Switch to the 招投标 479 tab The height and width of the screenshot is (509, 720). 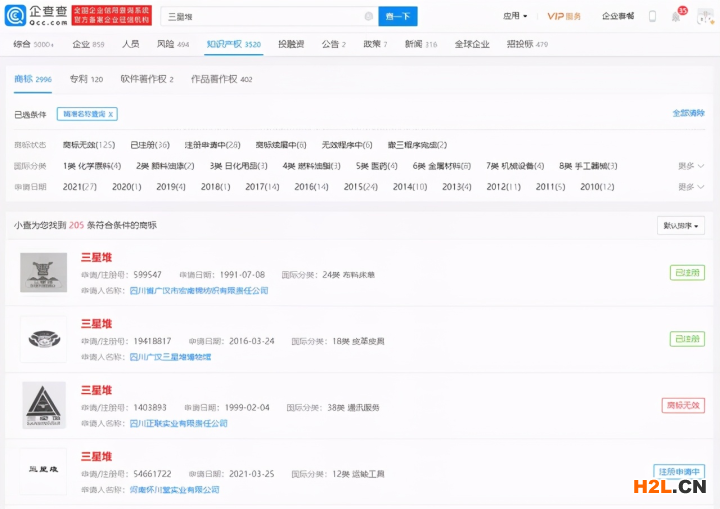coord(527,44)
